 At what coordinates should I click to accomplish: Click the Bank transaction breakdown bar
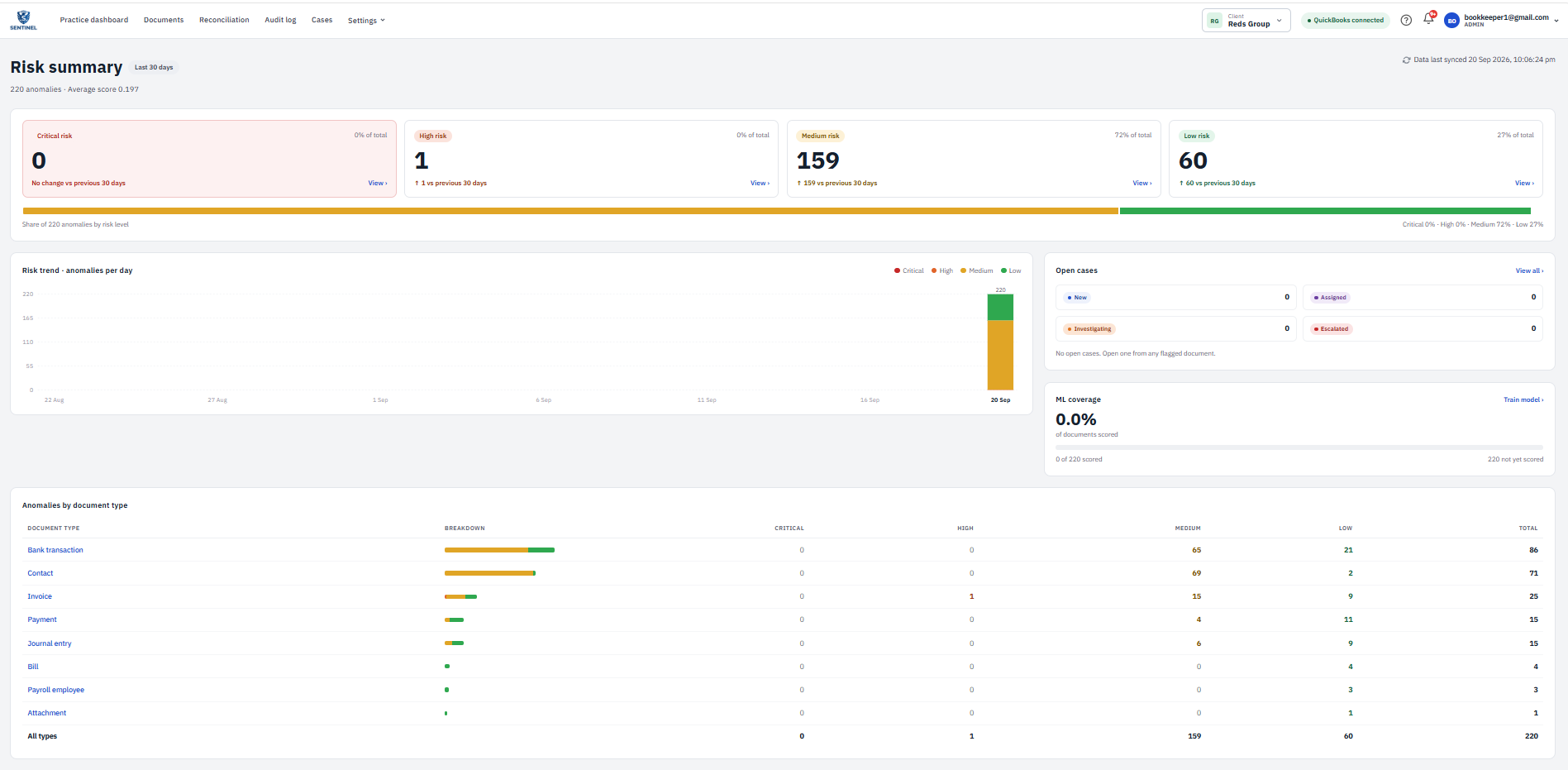pos(499,550)
